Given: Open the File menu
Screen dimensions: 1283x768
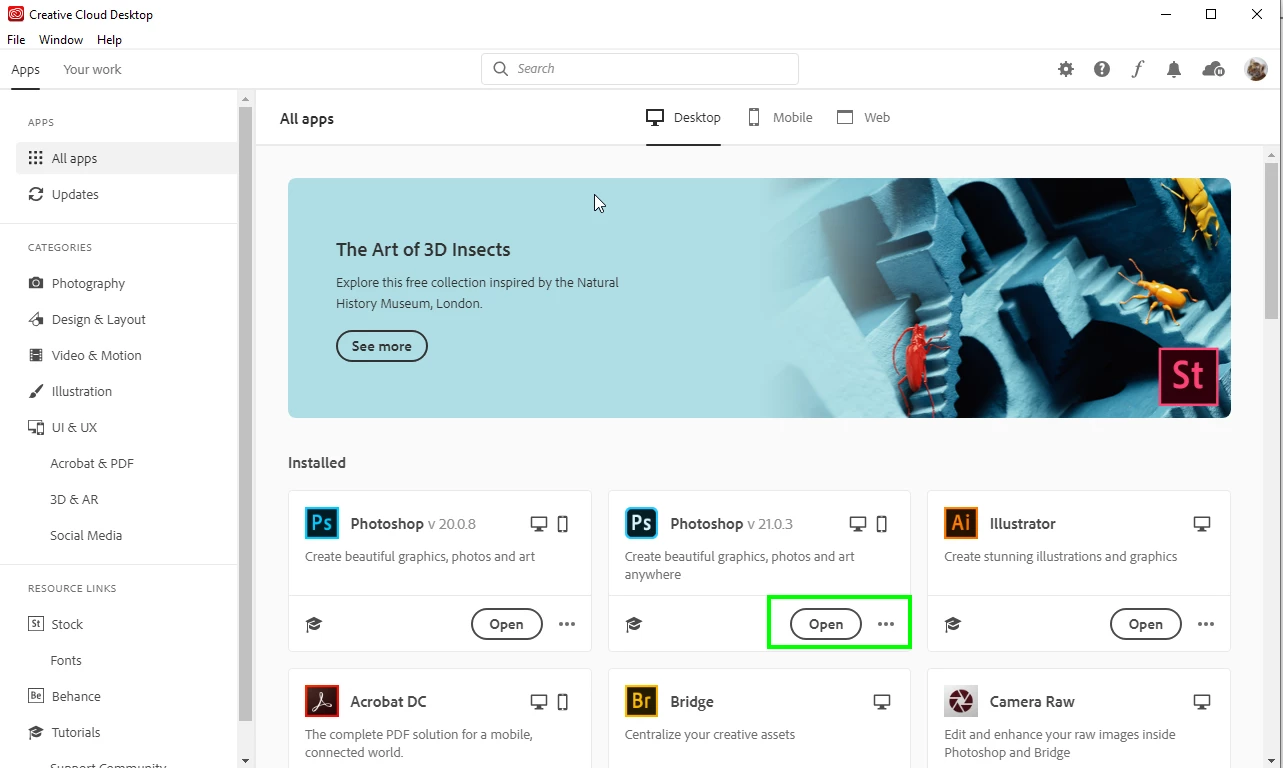Looking at the screenshot, I should 16,40.
